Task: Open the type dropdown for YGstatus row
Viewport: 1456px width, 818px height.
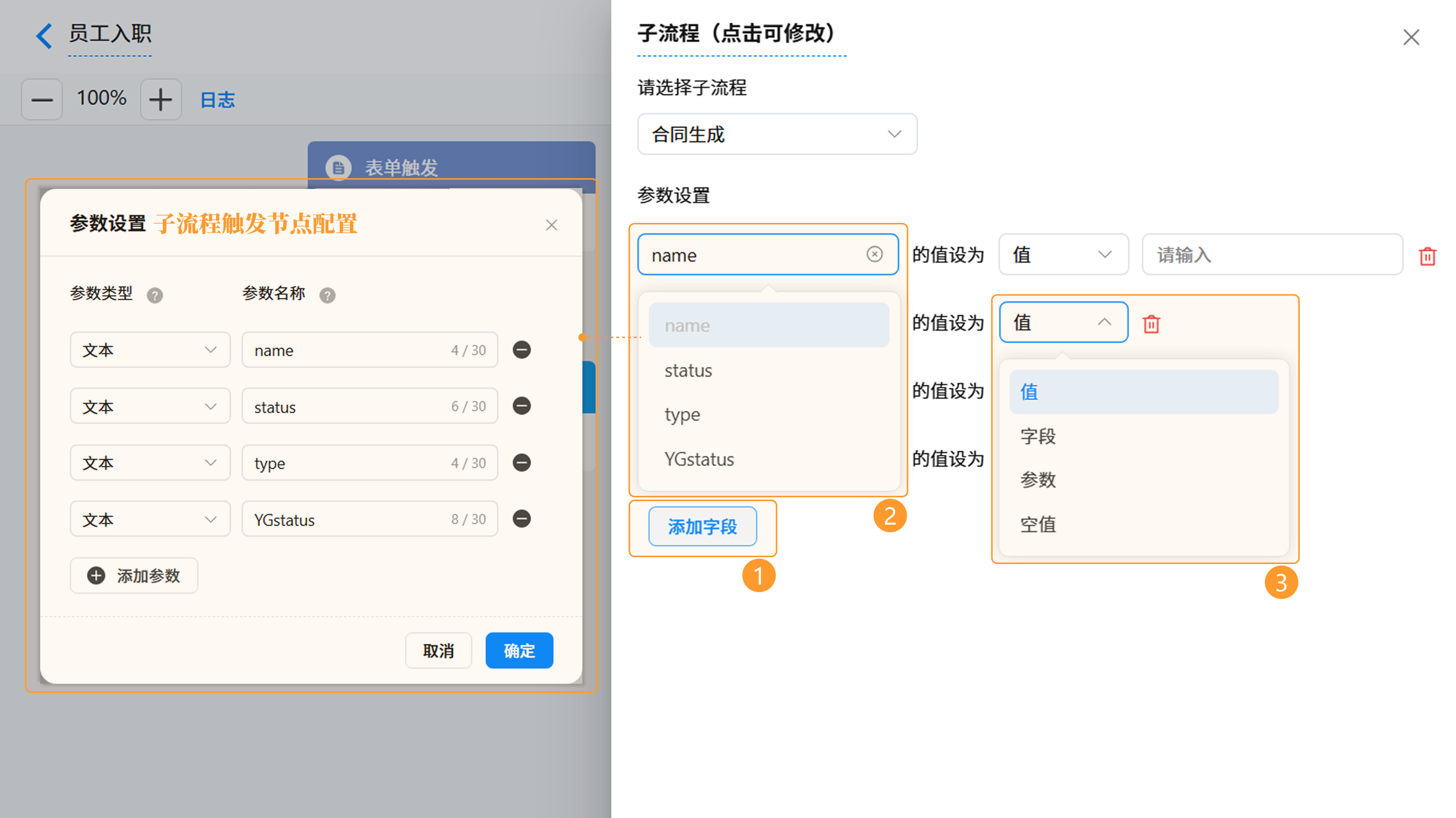Action: click(x=151, y=519)
